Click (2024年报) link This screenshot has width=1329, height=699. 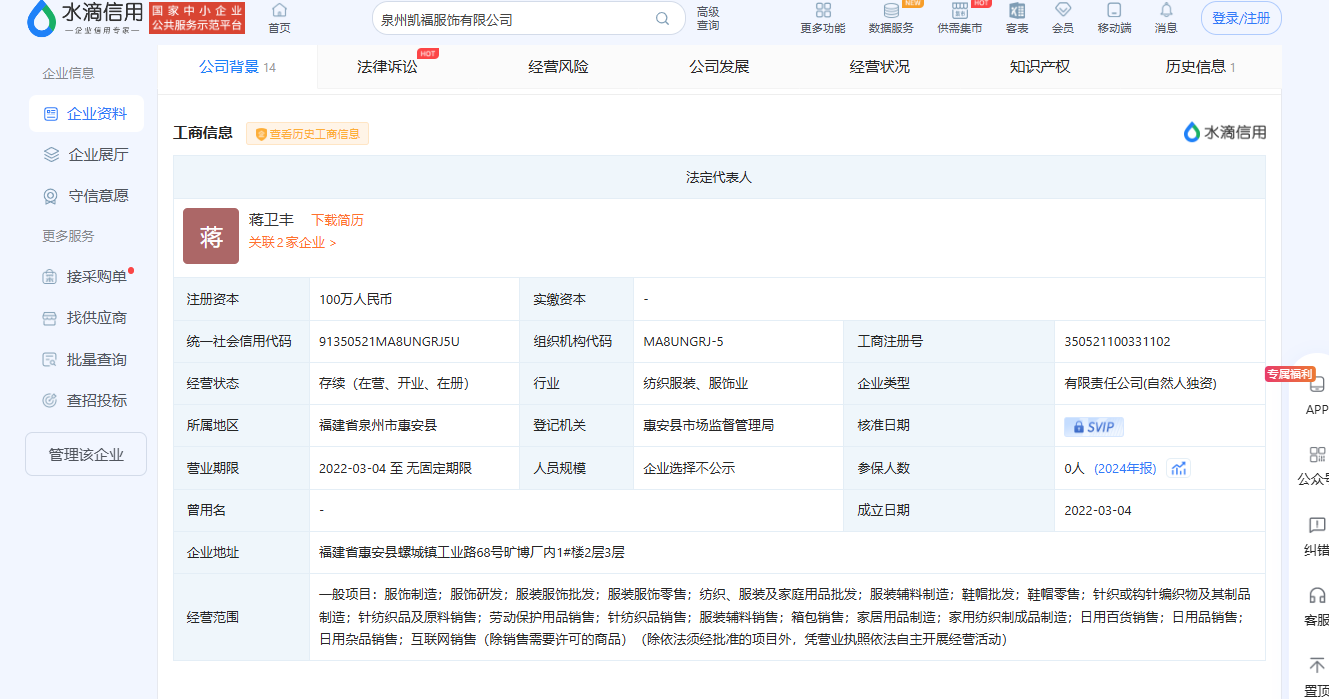point(1125,468)
